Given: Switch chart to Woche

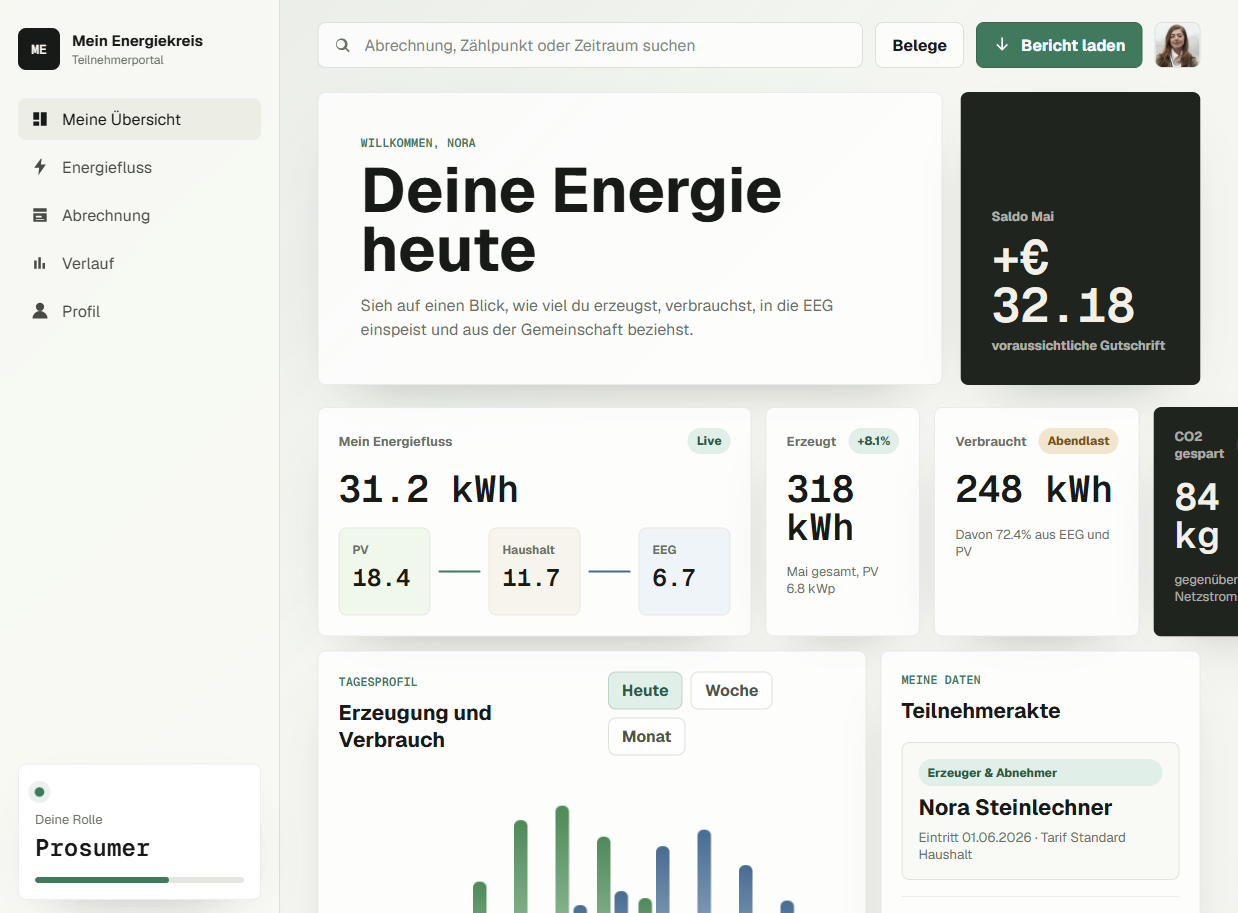Looking at the screenshot, I should click(731, 690).
